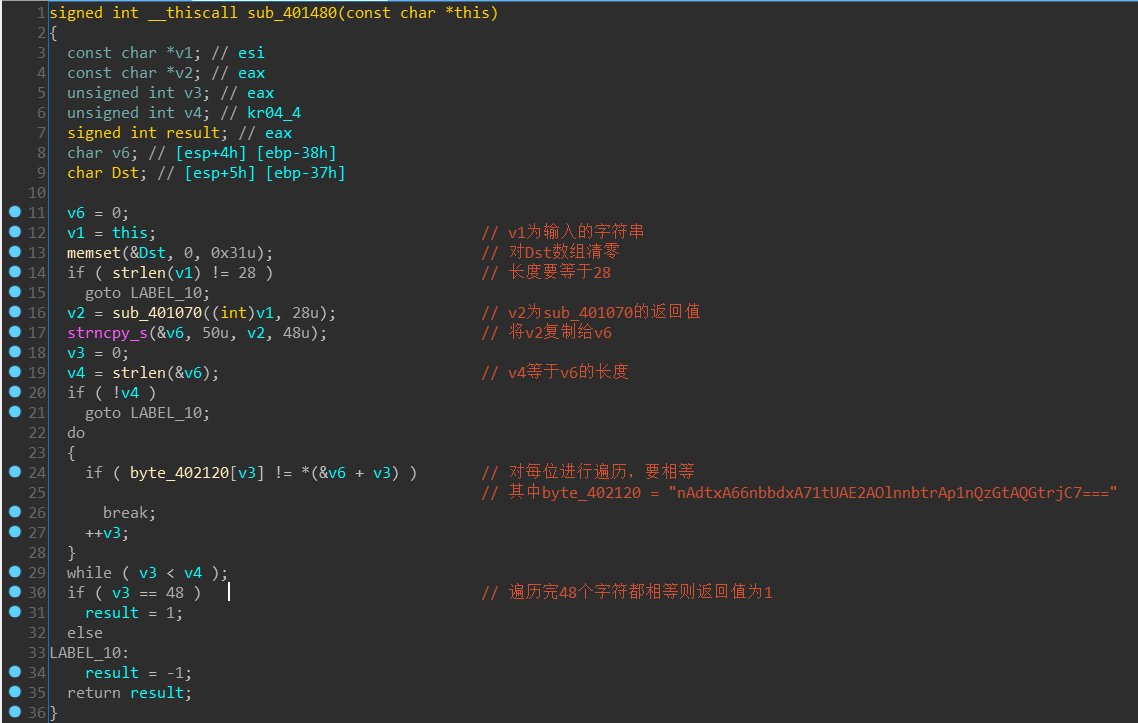Click 'while ( v3 < v4 );' line
The height and width of the screenshot is (723, 1138).
click(x=147, y=573)
